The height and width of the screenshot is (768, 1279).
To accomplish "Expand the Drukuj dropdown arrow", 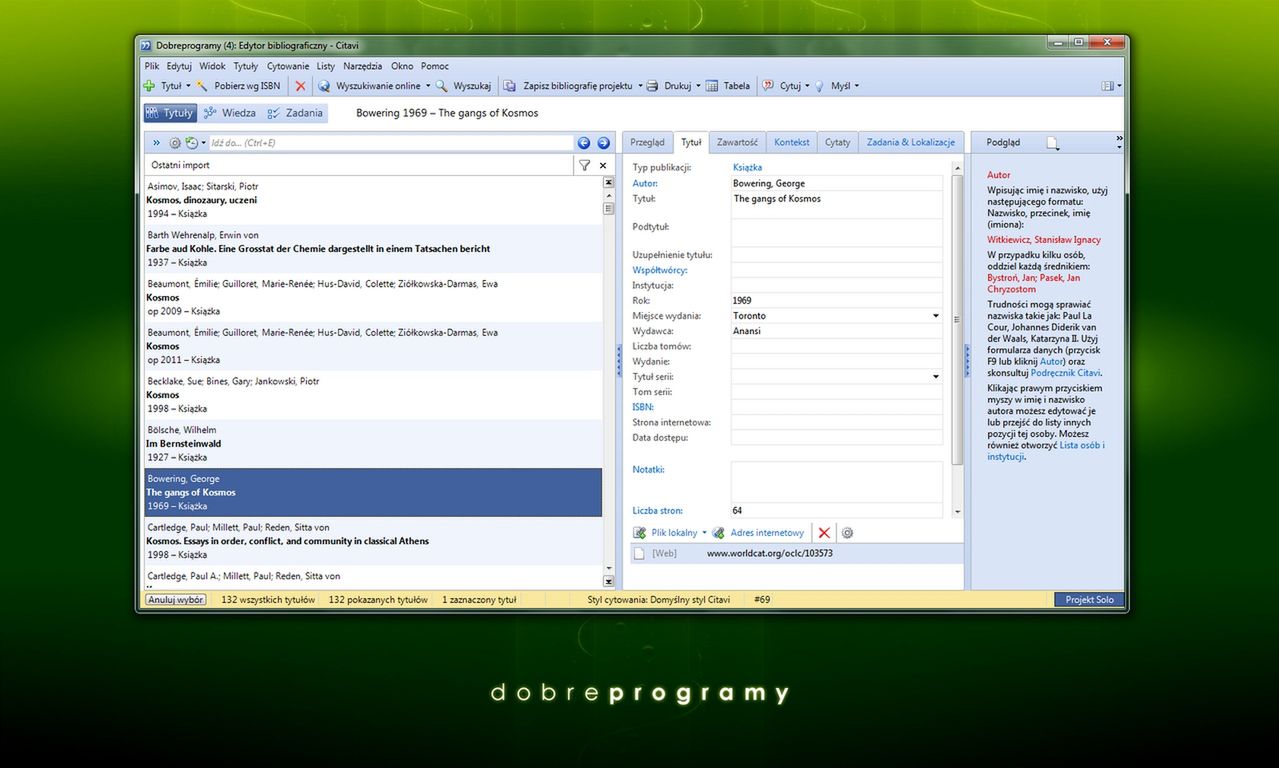I will [698, 86].
